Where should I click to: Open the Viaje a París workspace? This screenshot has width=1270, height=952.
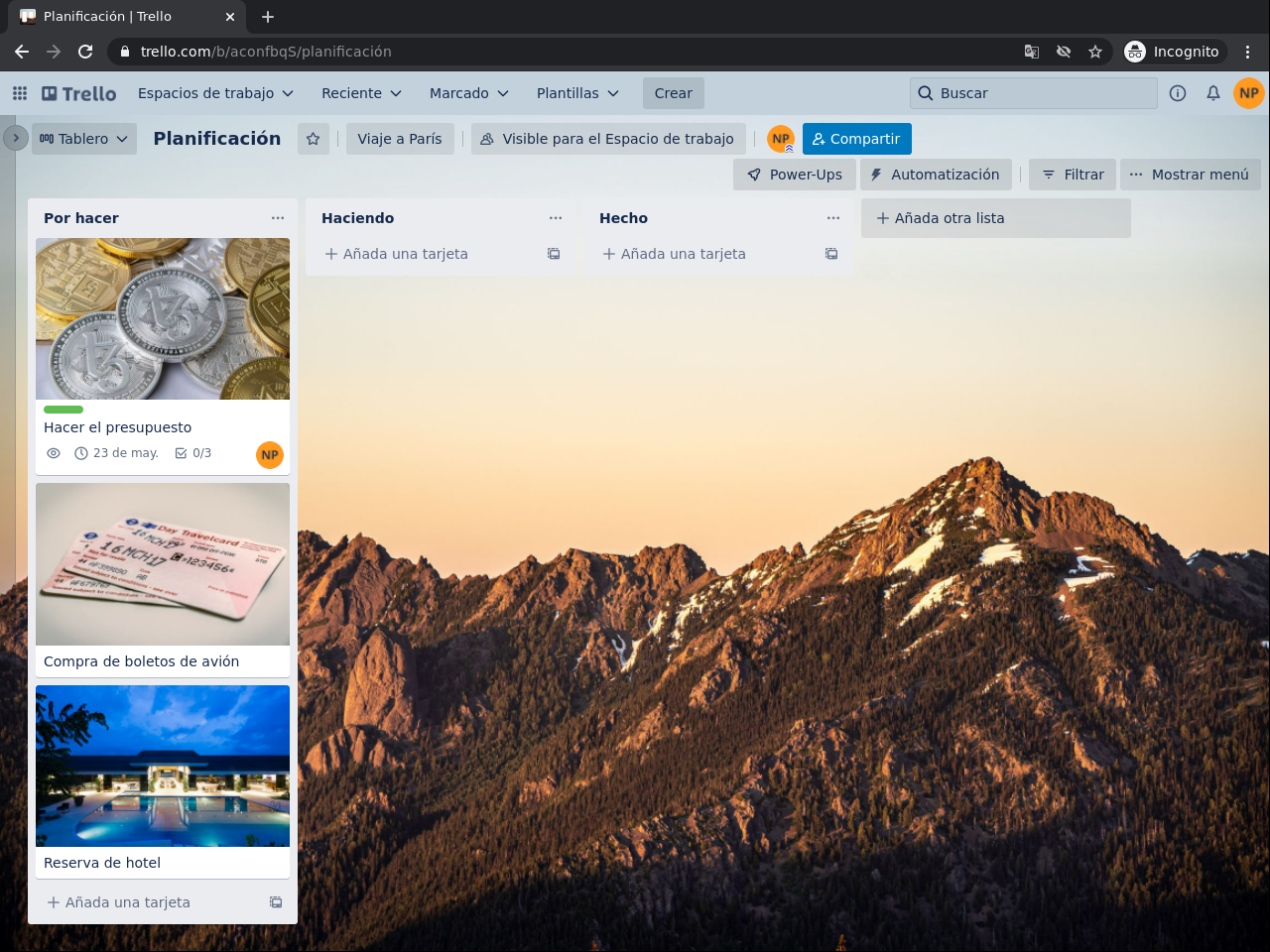400,139
